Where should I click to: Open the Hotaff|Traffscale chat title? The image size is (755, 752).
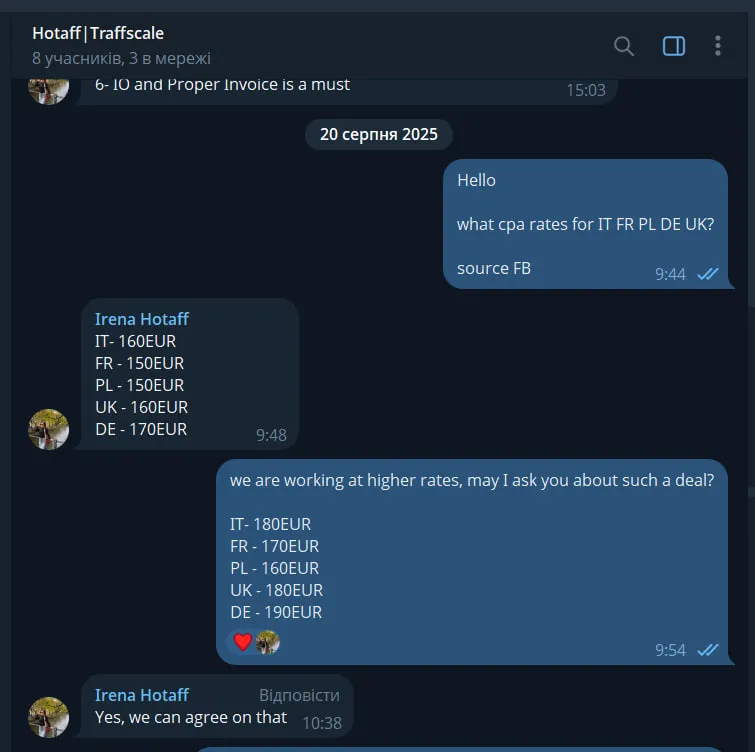(98, 33)
